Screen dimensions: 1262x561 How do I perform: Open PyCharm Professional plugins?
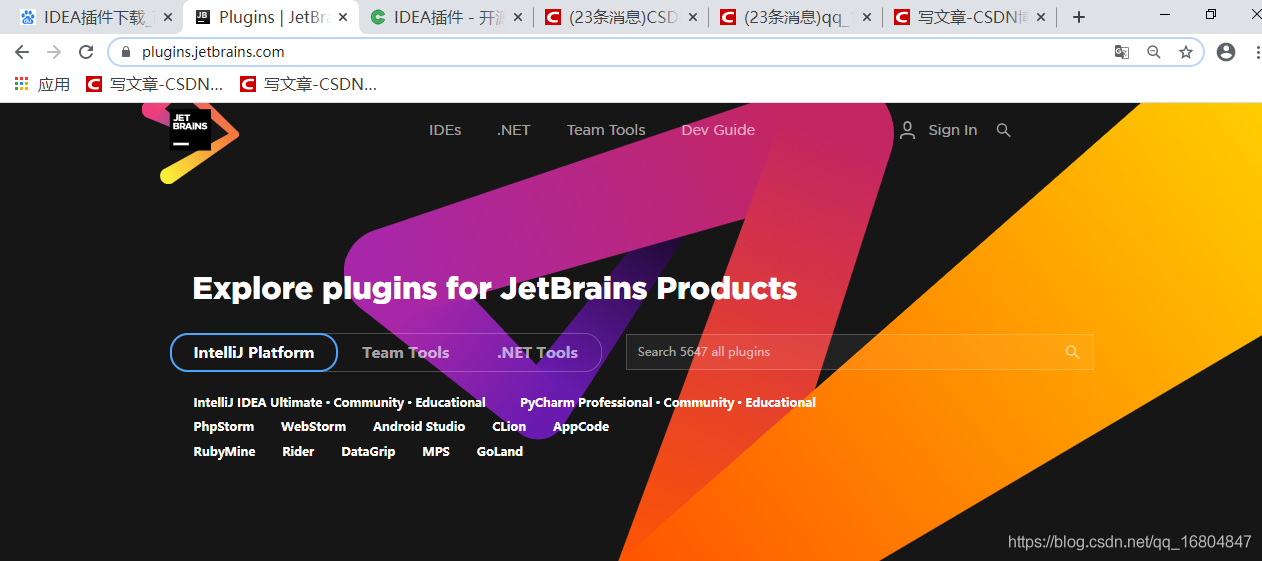(x=586, y=402)
